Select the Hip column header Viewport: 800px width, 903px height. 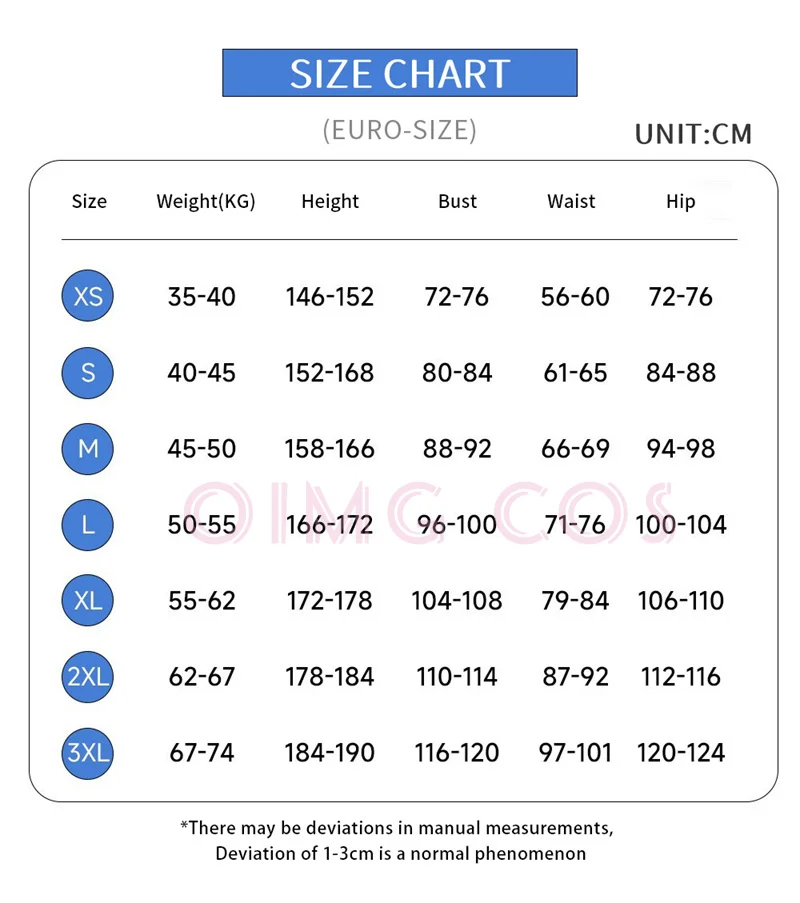pos(680,201)
